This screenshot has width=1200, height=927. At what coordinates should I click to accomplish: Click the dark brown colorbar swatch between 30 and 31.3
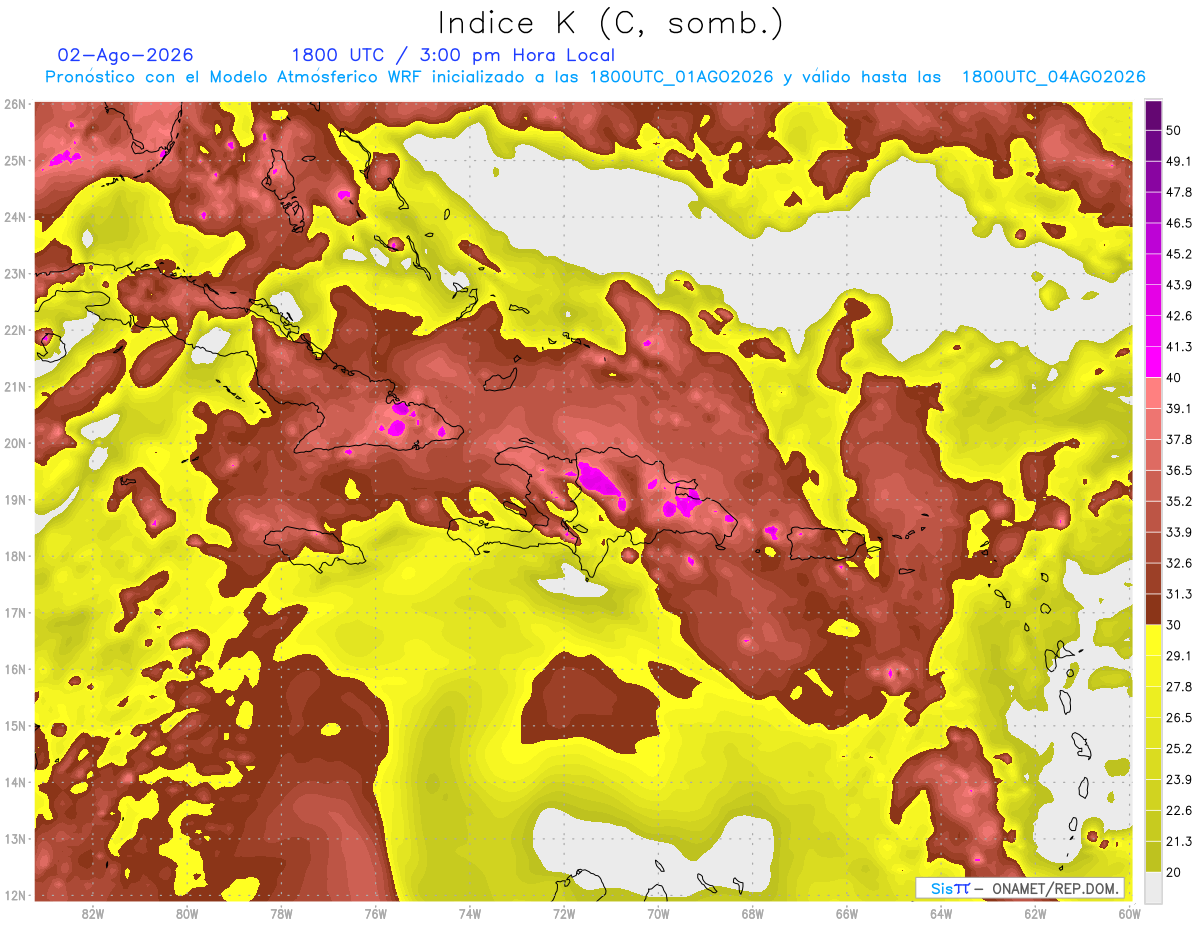[1153, 610]
